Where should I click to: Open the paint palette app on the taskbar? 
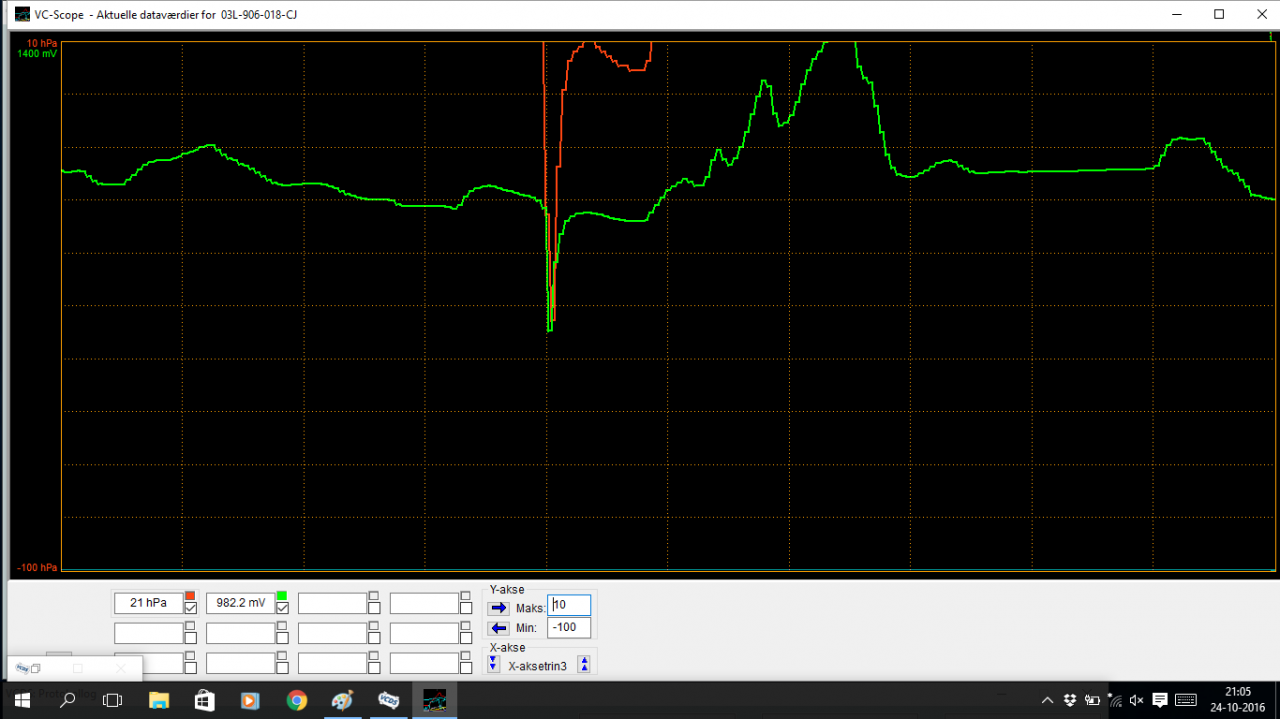[342, 701]
